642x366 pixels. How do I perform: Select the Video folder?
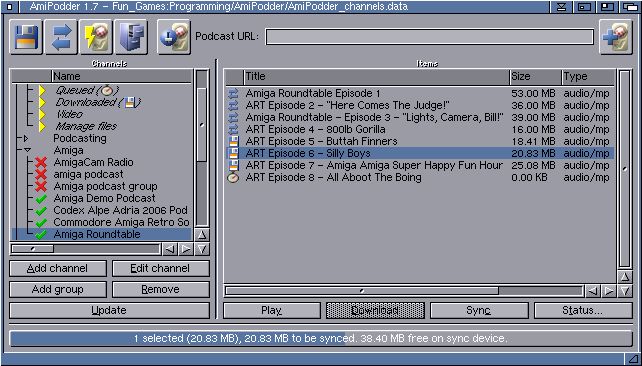click(69, 114)
